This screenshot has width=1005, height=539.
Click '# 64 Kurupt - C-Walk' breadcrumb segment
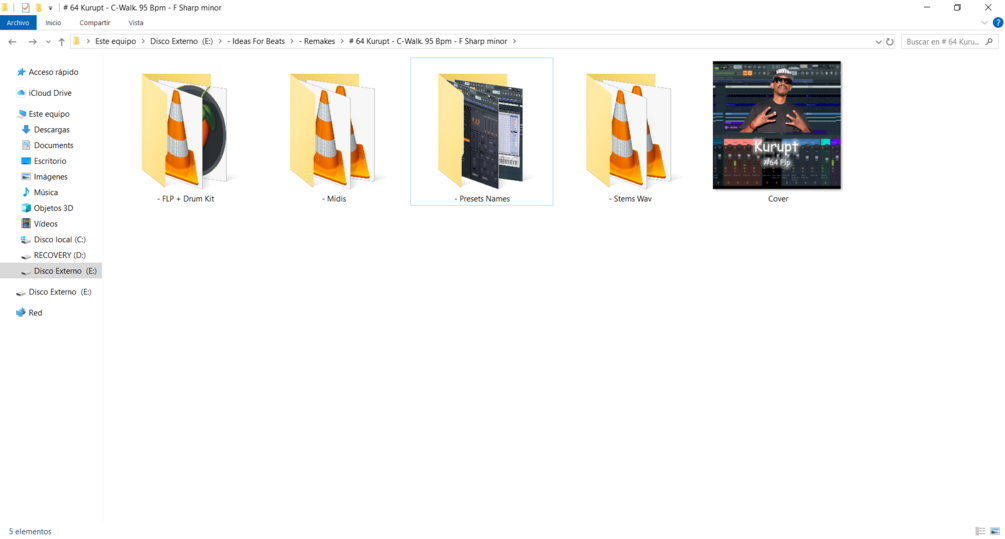(428, 41)
